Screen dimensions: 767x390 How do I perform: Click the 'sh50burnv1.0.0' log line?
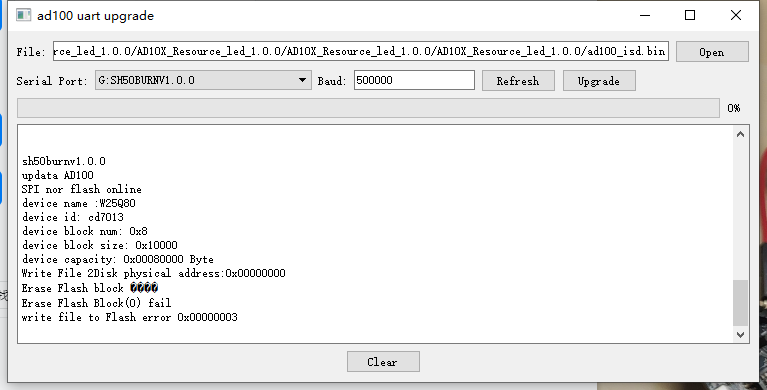[x=64, y=161]
